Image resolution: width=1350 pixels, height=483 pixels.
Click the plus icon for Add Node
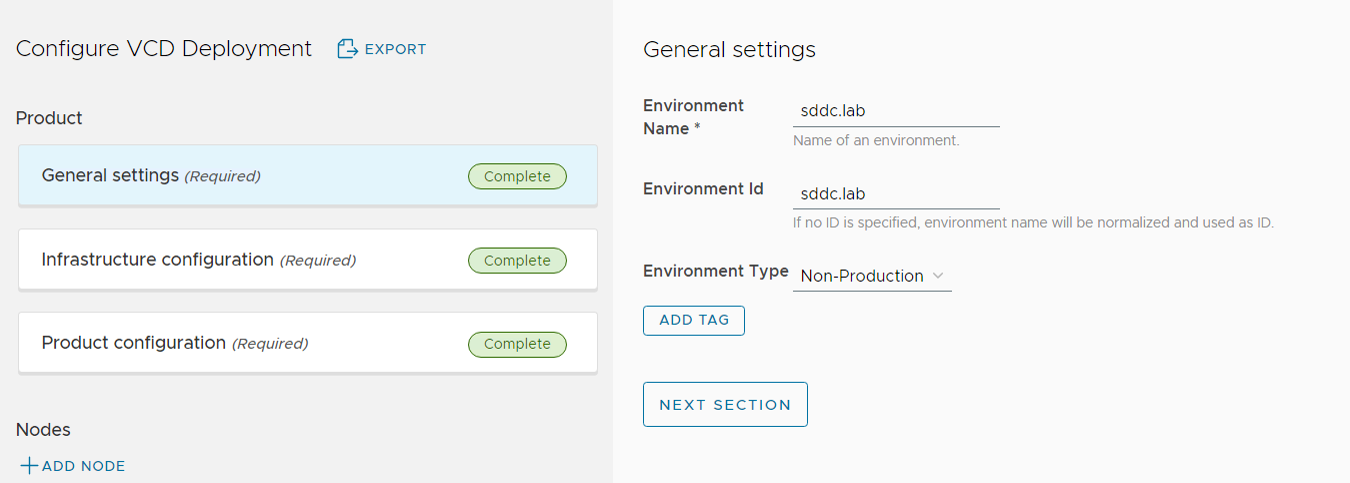pyautogui.click(x=29, y=466)
